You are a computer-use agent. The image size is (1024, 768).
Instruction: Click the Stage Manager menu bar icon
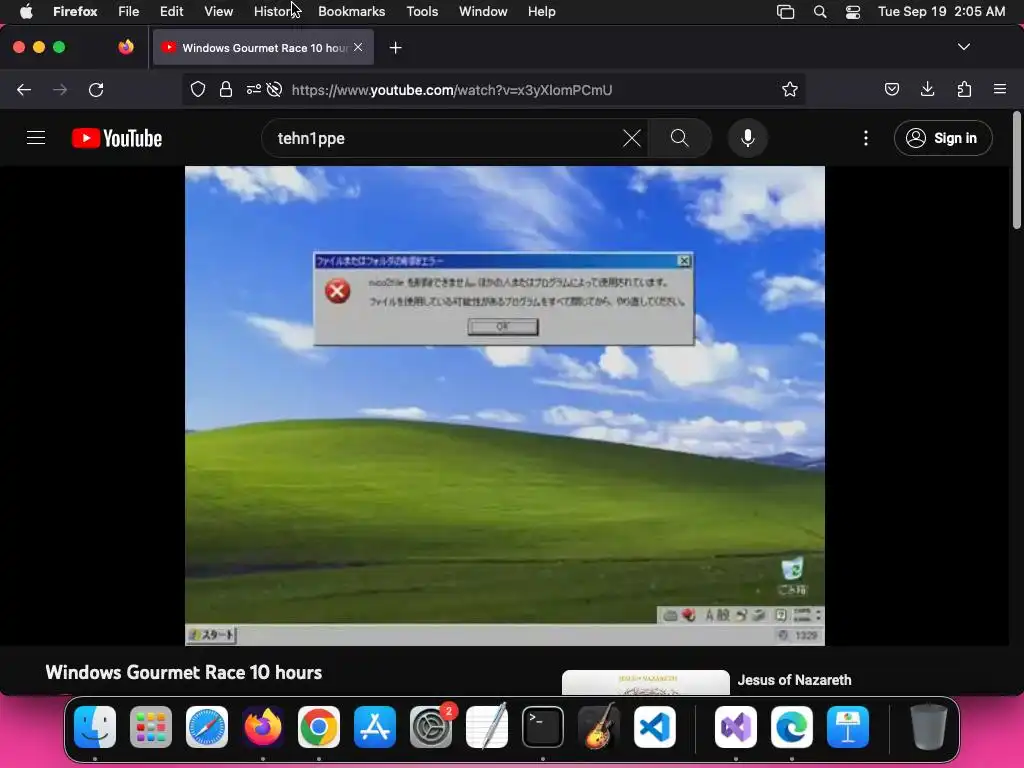[x=785, y=11]
